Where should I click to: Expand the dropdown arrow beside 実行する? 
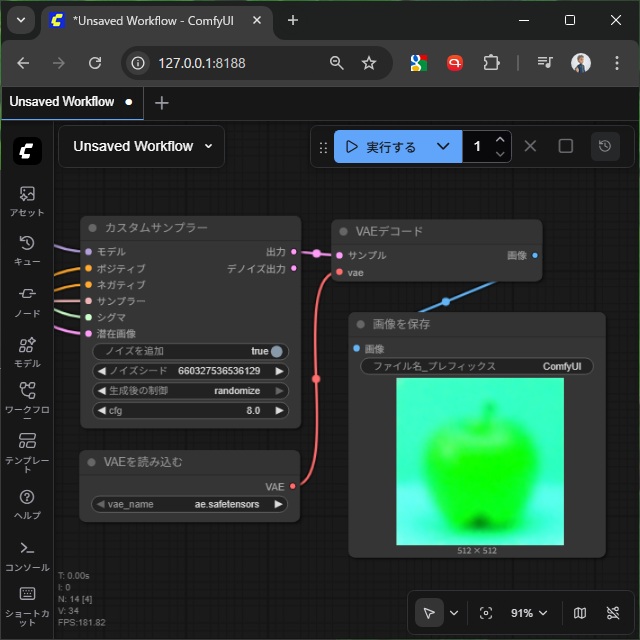click(x=444, y=147)
